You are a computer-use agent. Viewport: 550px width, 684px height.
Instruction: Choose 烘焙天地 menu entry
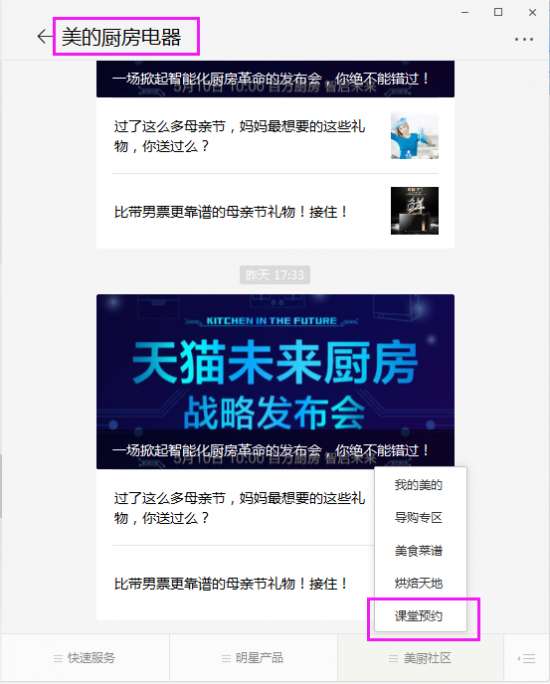point(419,583)
